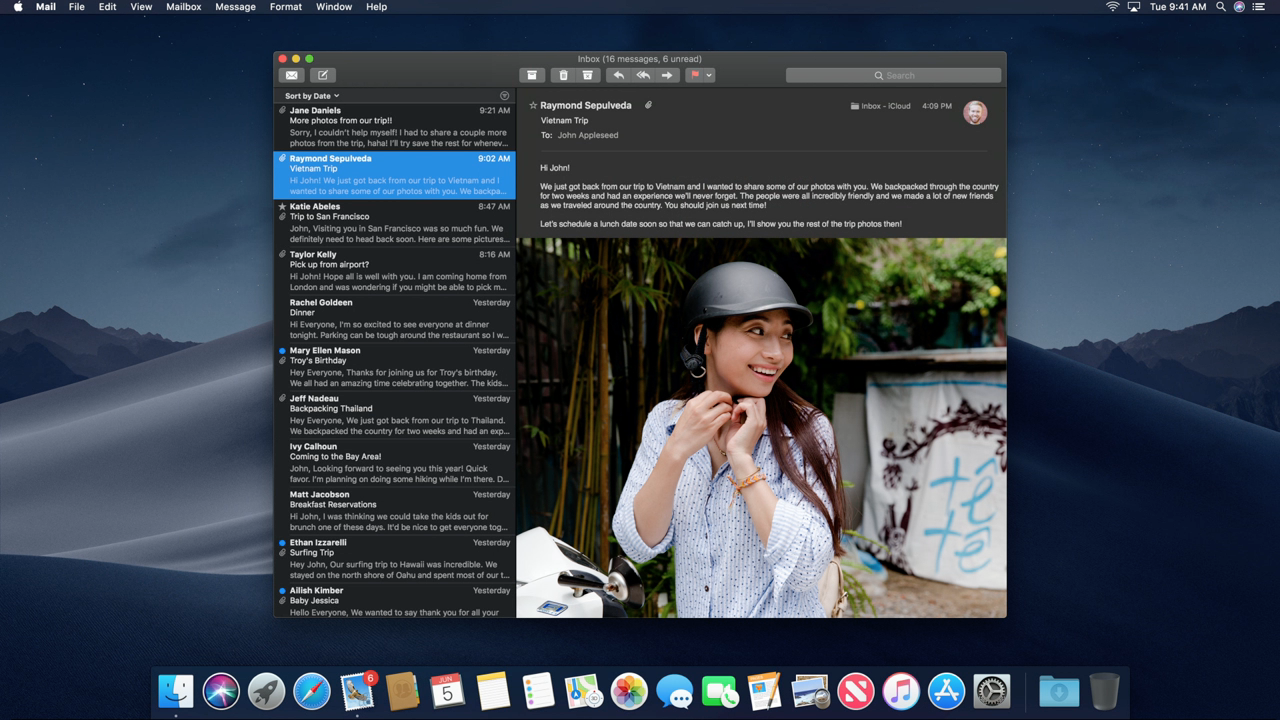
Task: Compose a new message
Action: pyautogui.click(x=322, y=75)
